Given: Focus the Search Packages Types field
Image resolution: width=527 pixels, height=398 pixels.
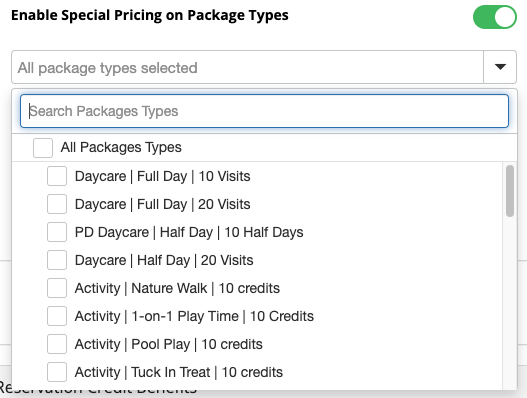Looking at the screenshot, I should coord(264,111).
